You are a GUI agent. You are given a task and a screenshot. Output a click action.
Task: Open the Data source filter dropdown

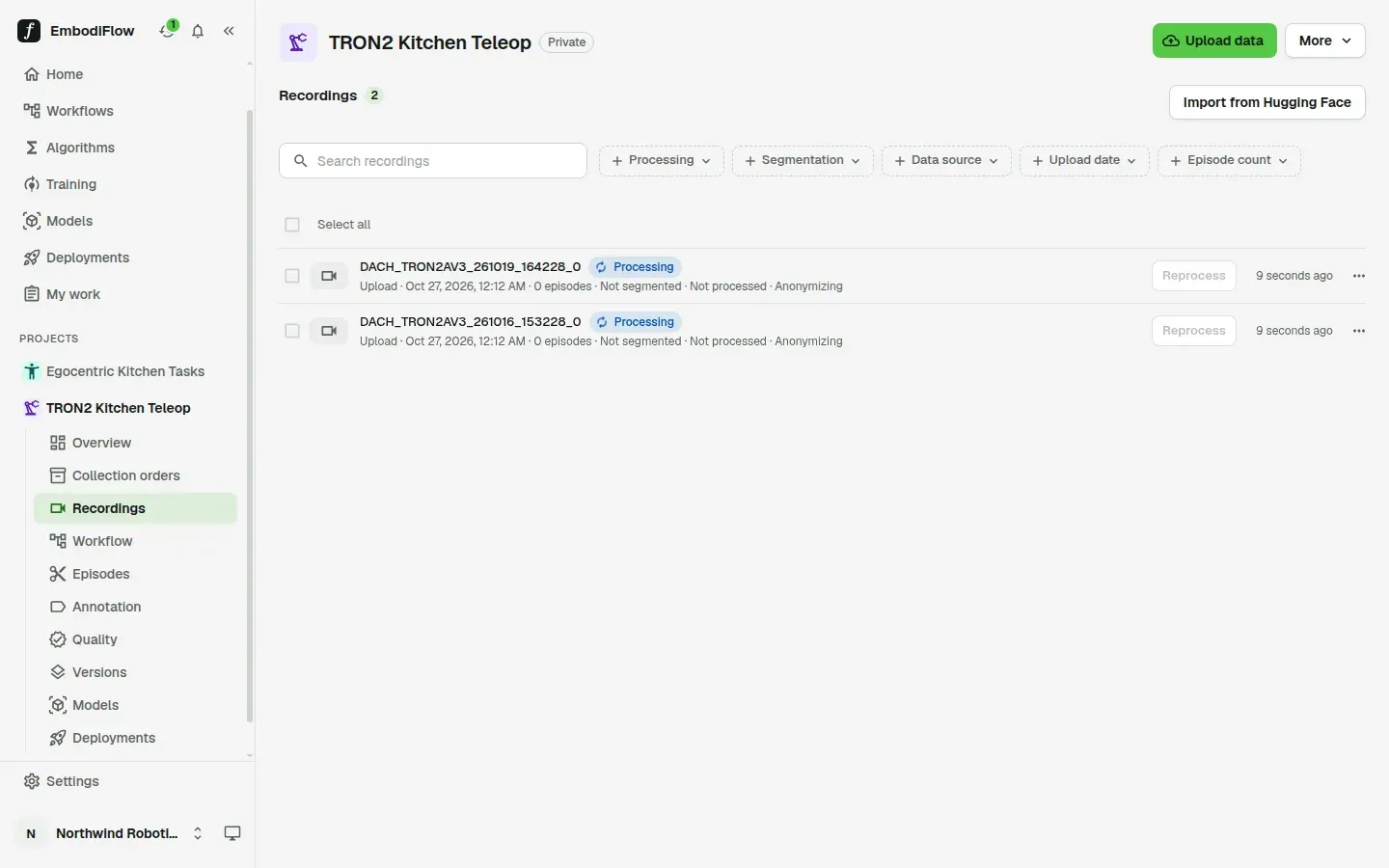(x=946, y=161)
